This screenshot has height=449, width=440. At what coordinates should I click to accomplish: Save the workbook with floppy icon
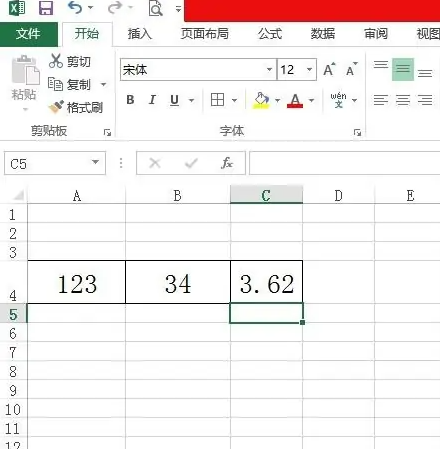pos(46,8)
